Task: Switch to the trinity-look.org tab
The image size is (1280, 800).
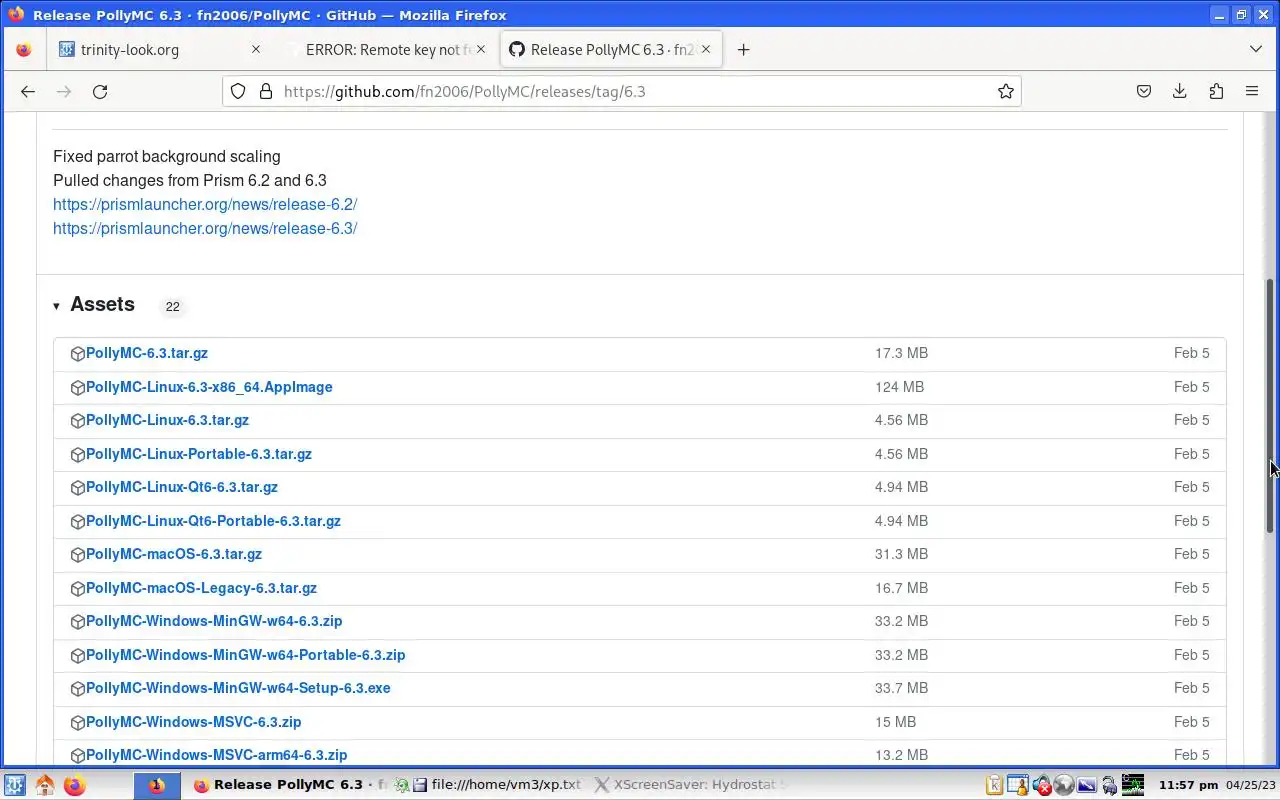Action: [x=160, y=49]
